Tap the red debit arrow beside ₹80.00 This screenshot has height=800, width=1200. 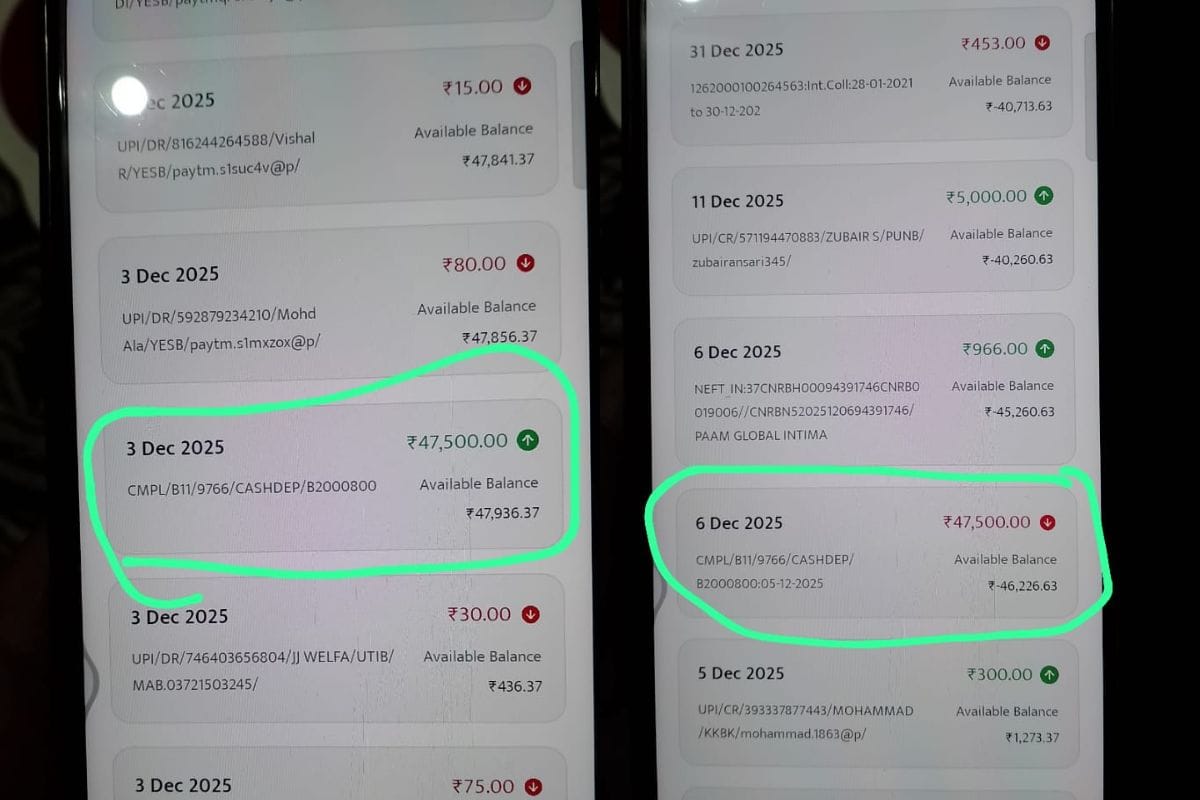[x=525, y=263]
